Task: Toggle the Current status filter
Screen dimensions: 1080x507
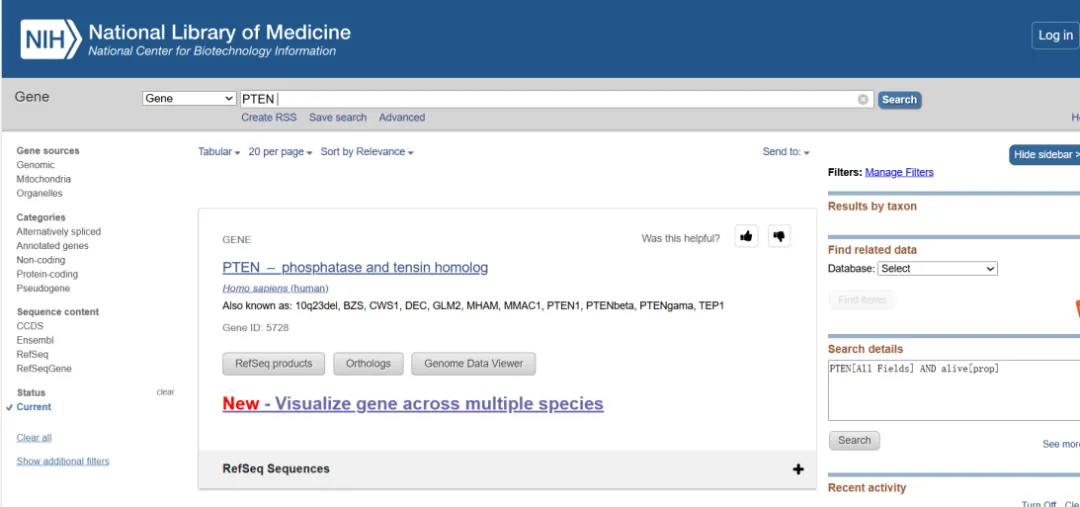Action: click(34, 407)
